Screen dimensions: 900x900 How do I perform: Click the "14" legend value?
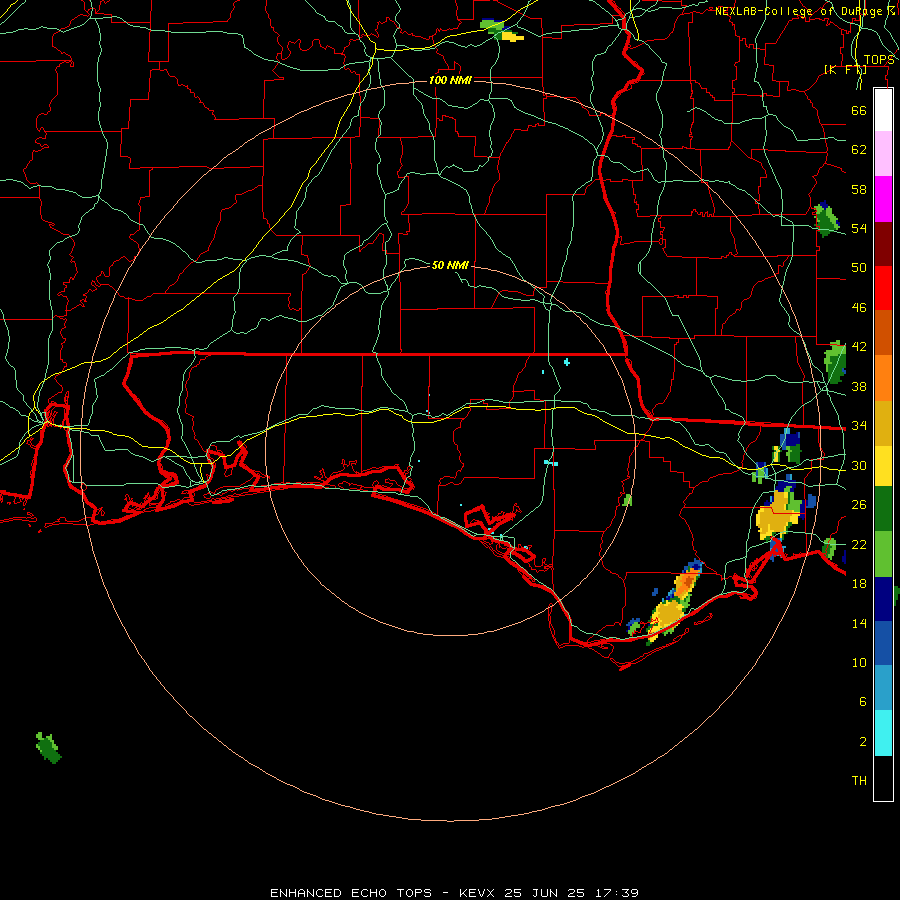coord(859,623)
